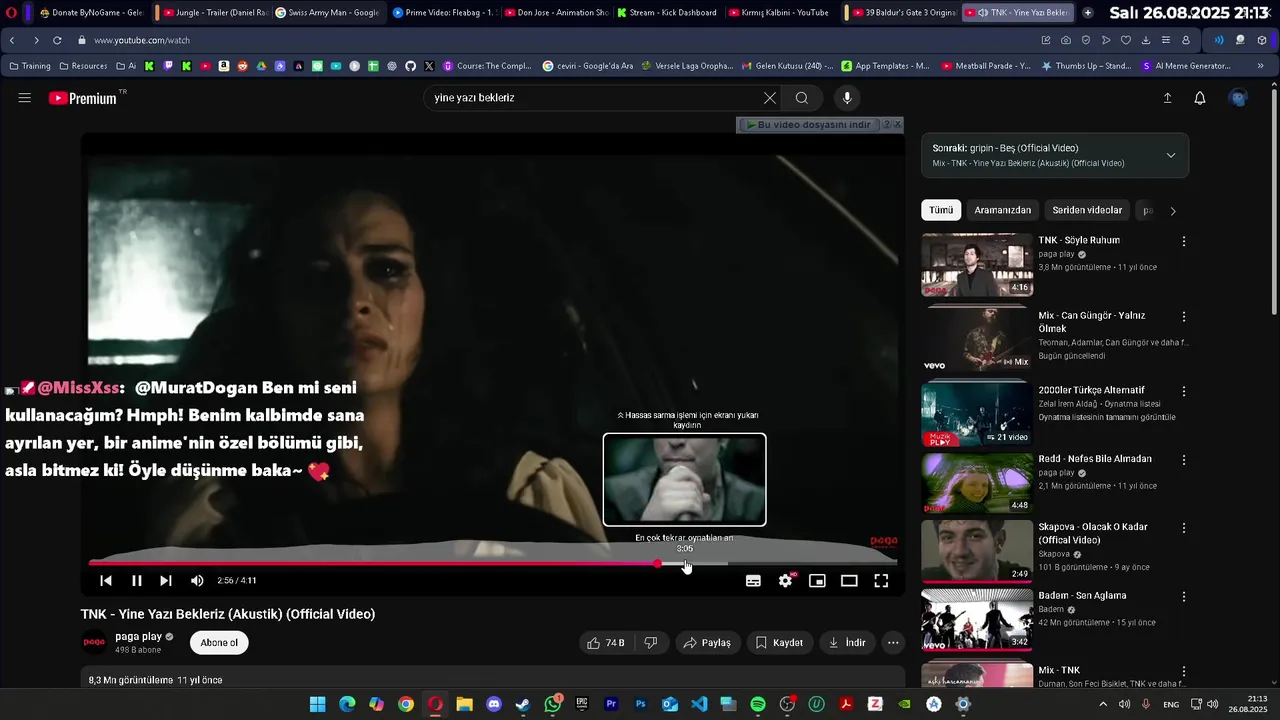The height and width of the screenshot is (720, 1280).
Task: Enter full screen mode
Action: [x=881, y=580]
